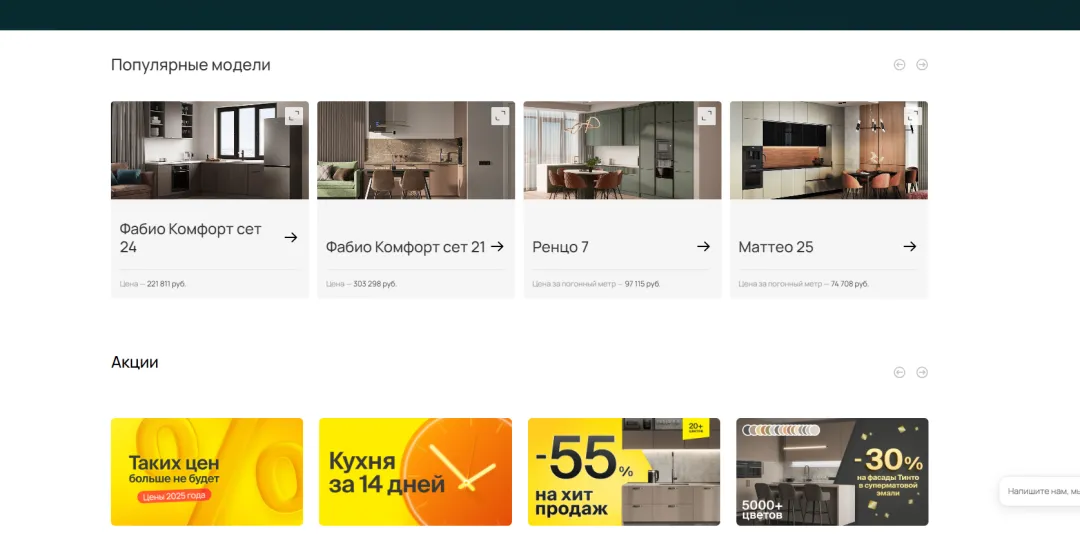Open the Ренцо 7 model link

(x=561, y=247)
